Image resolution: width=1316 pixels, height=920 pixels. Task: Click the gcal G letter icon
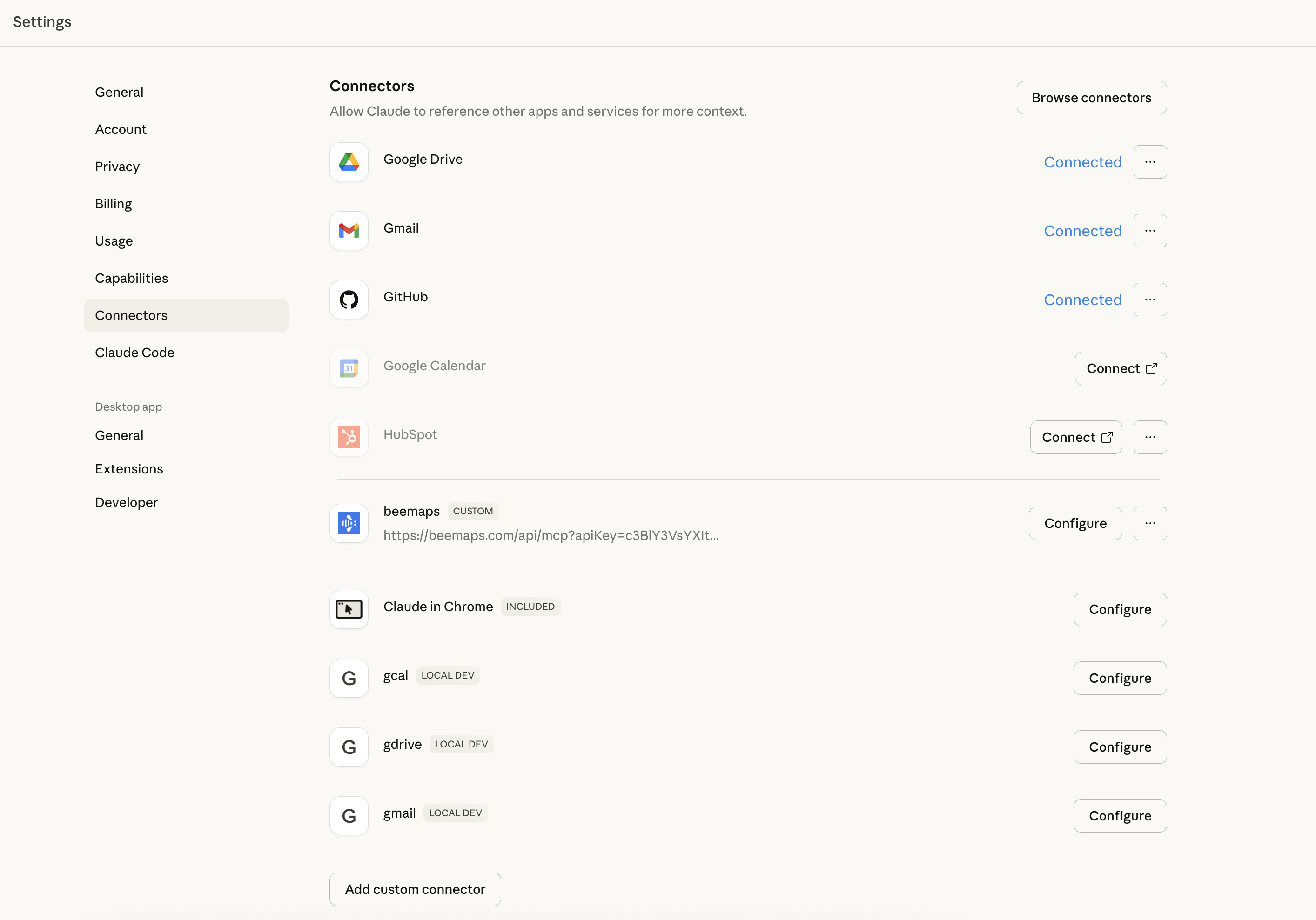pyautogui.click(x=349, y=678)
